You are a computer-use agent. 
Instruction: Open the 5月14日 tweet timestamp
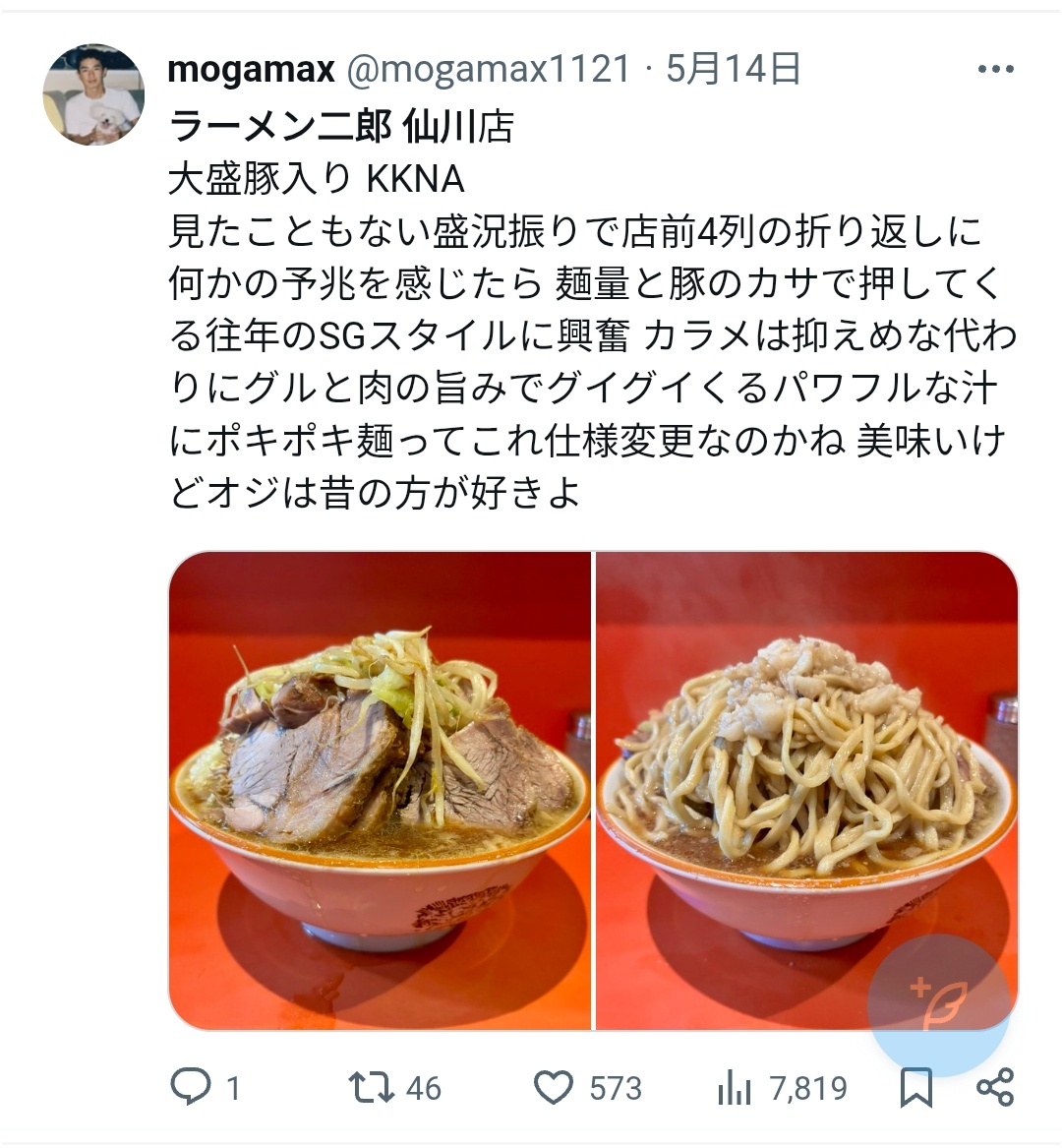point(733,70)
